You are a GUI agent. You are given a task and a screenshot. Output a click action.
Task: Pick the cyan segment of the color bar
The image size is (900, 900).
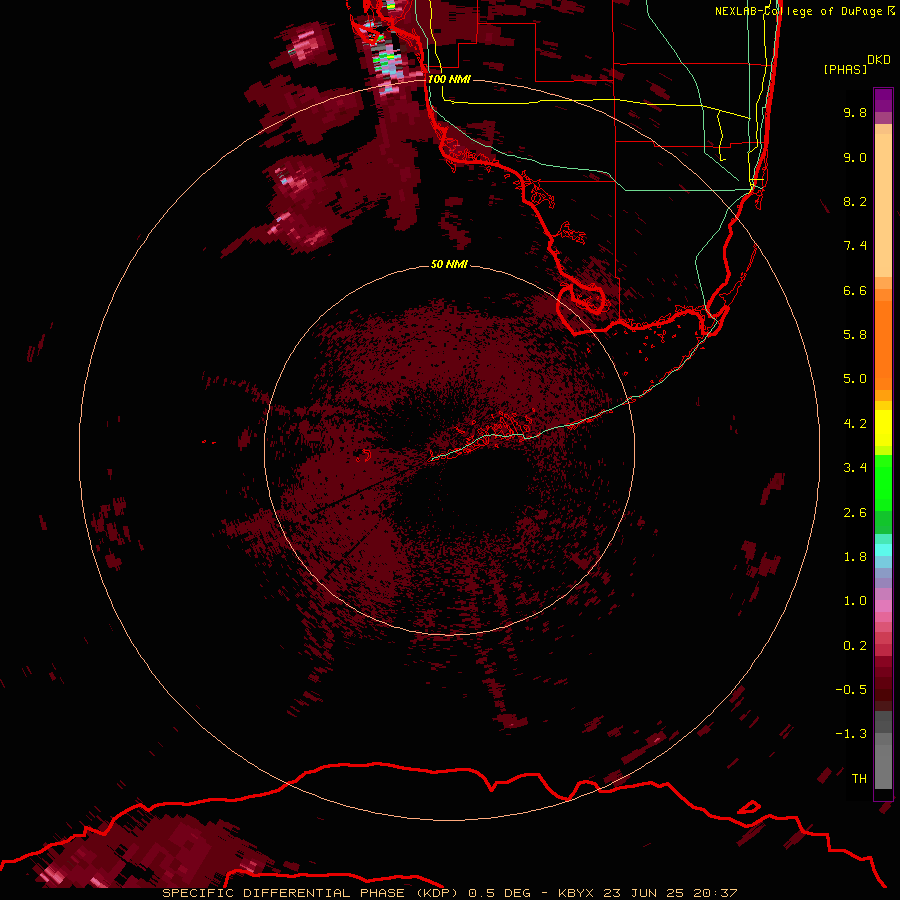coord(883,550)
